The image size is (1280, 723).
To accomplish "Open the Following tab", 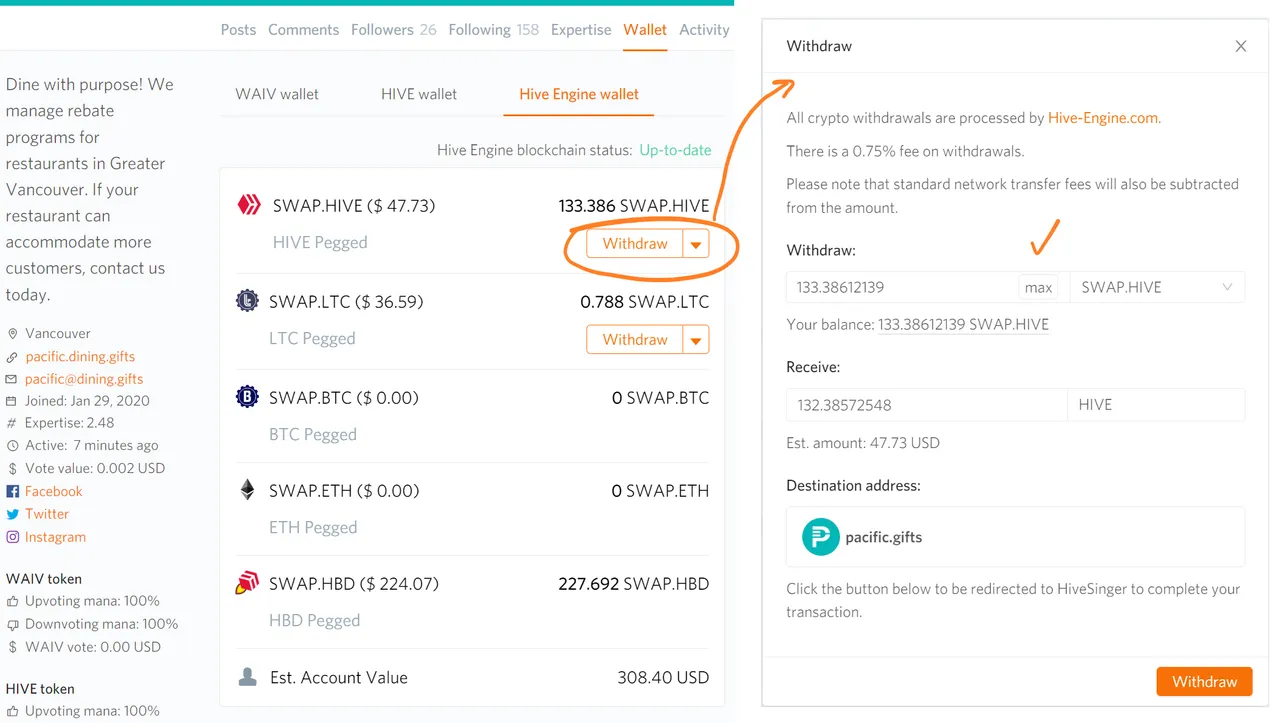I will pyautogui.click(x=493, y=29).
